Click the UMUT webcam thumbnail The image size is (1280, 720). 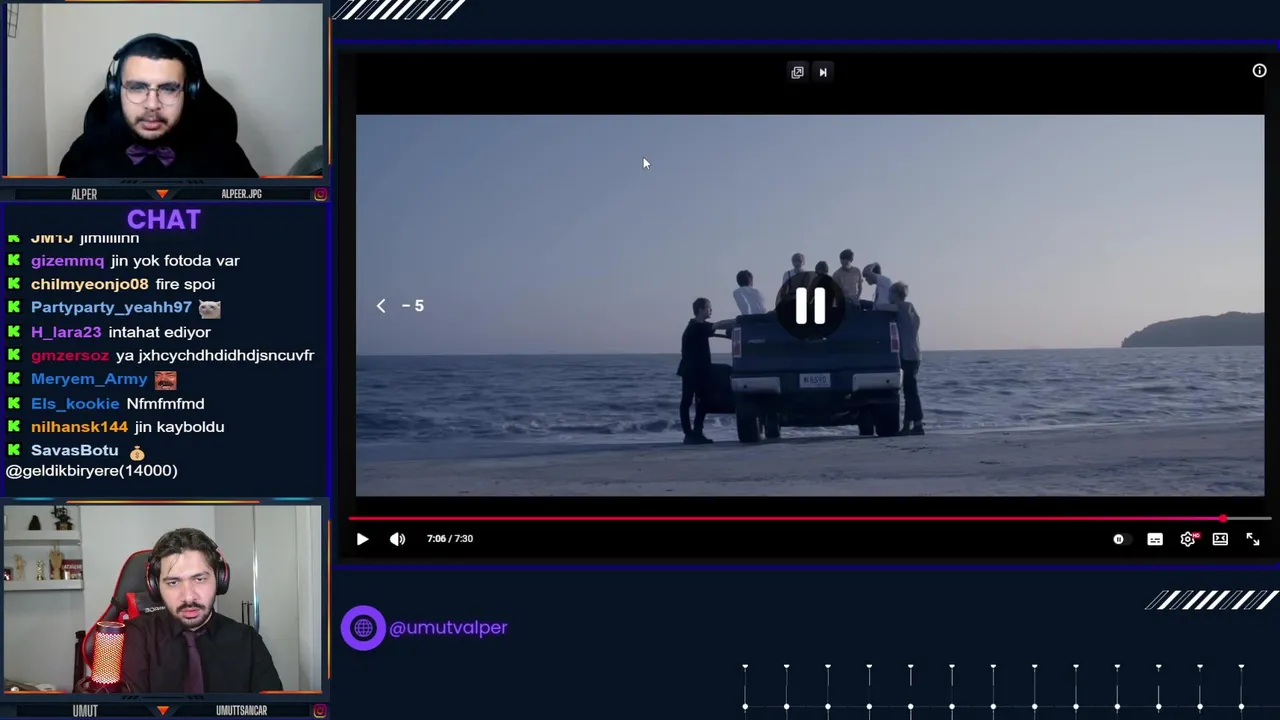[x=163, y=599]
